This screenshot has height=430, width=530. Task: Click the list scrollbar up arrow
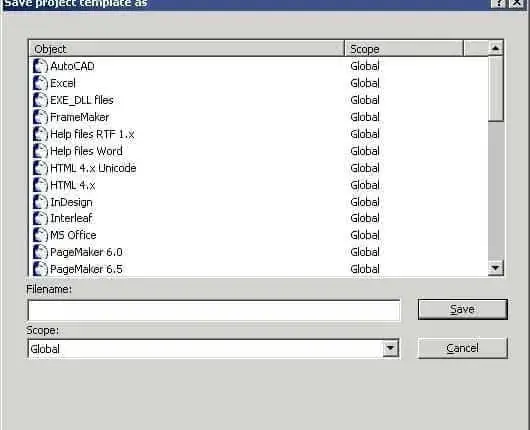(496, 48)
